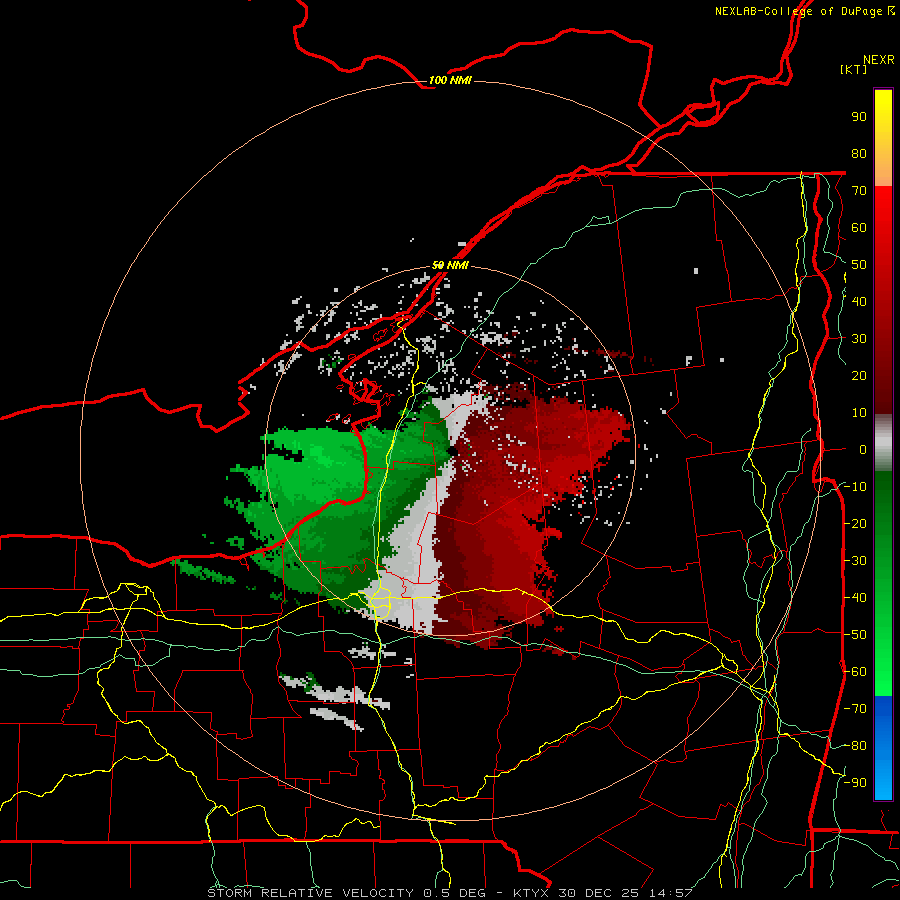The height and width of the screenshot is (900, 900).
Task: Click the -90 scale value
Action: pyautogui.click(x=855, y=783)
